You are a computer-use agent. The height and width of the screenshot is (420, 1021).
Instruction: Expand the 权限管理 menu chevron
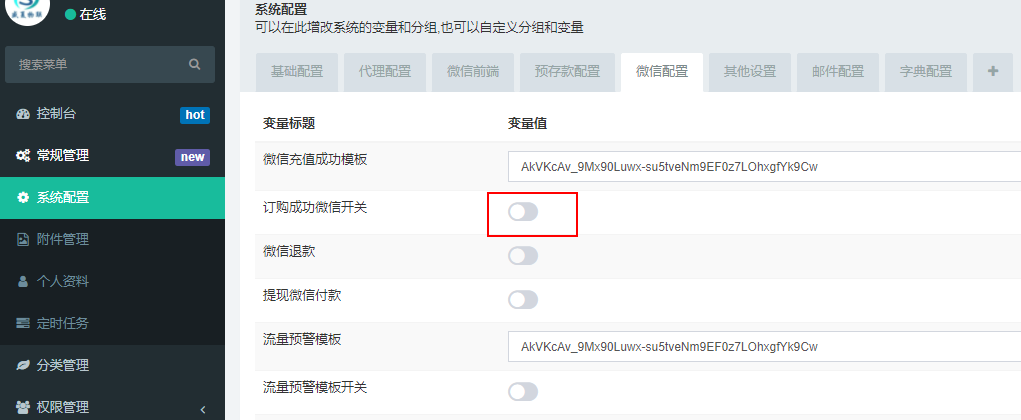[x=203, y=410]
